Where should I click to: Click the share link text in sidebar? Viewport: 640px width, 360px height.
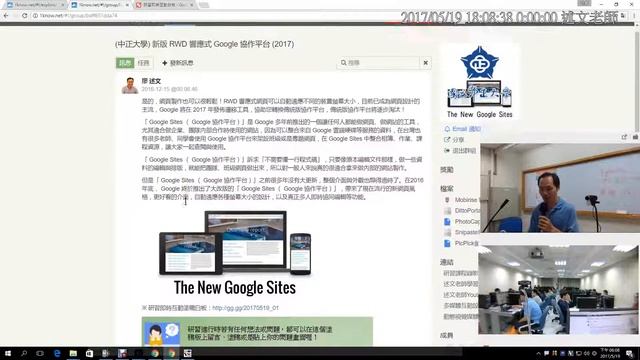[458, 140]
